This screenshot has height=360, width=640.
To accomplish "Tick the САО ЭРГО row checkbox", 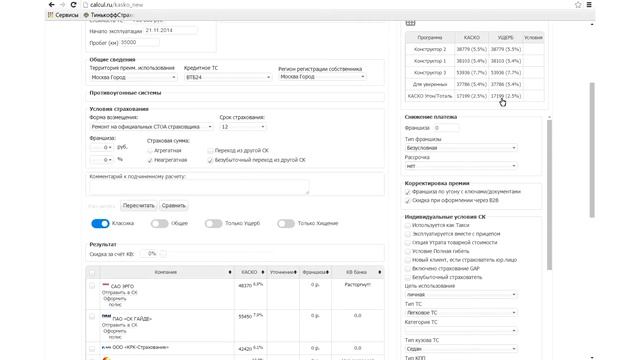I will click(92, 286).
